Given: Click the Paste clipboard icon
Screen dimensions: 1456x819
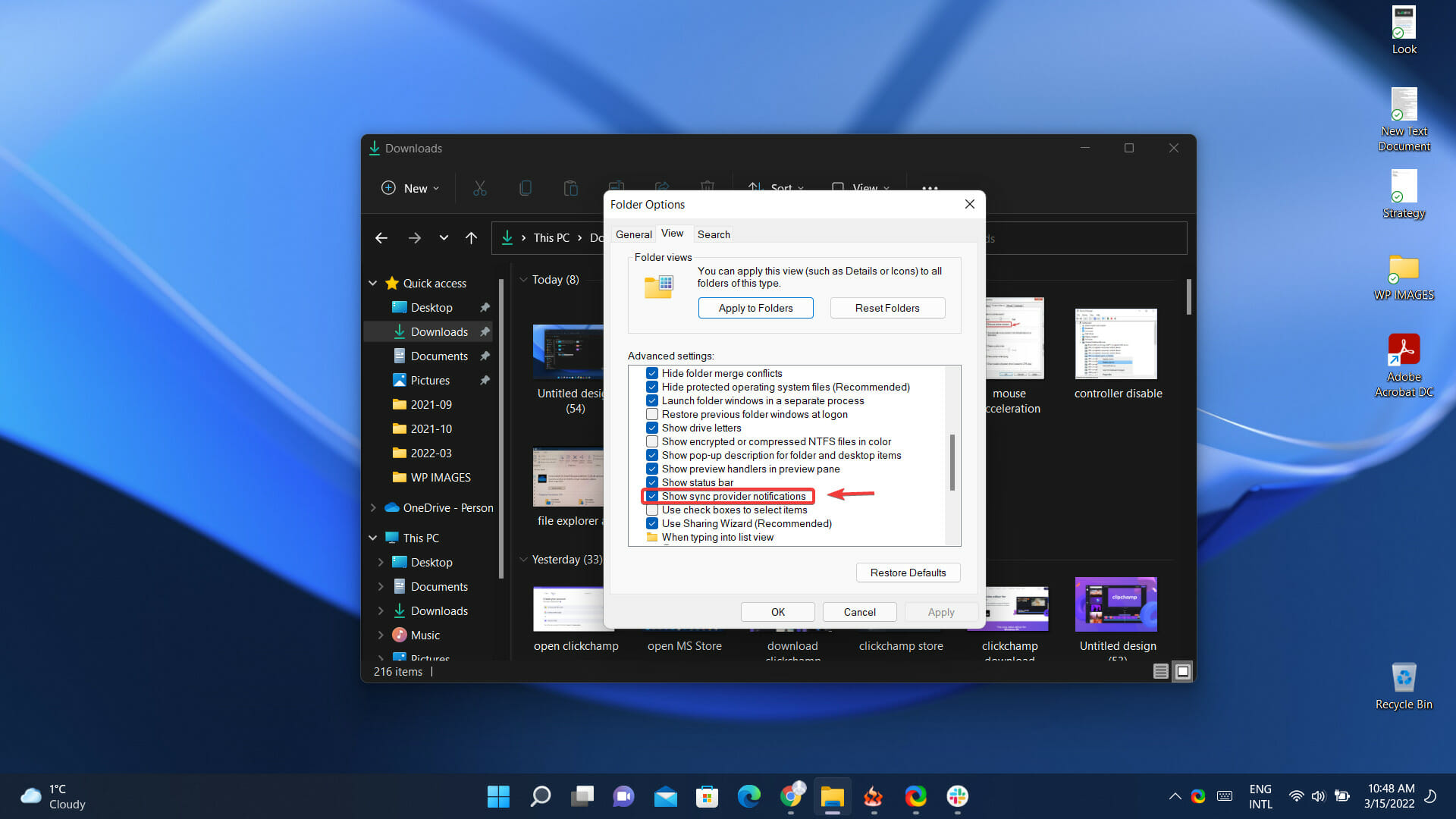Looking at the screenshot, I should click(570, 188).
